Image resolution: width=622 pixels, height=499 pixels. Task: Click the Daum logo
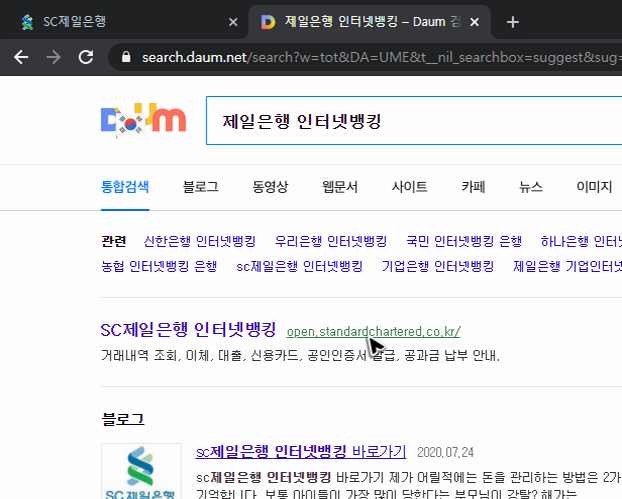(x=143, y=120)
